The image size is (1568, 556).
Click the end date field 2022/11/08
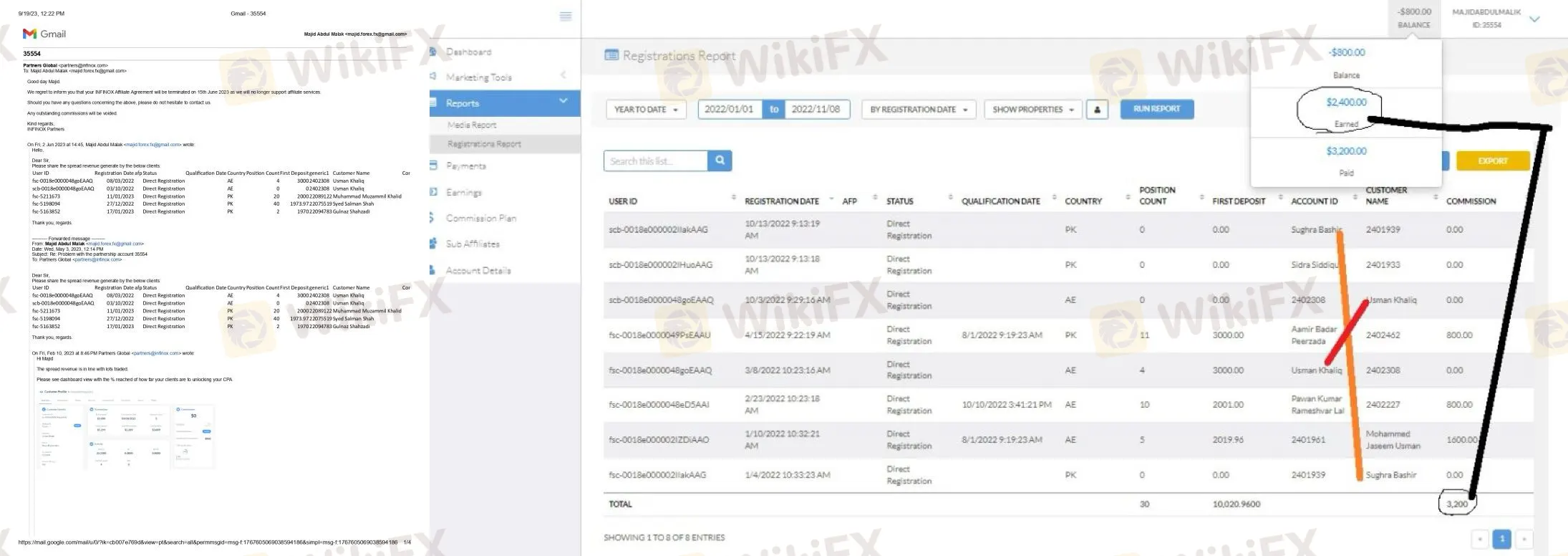(816, 109)
